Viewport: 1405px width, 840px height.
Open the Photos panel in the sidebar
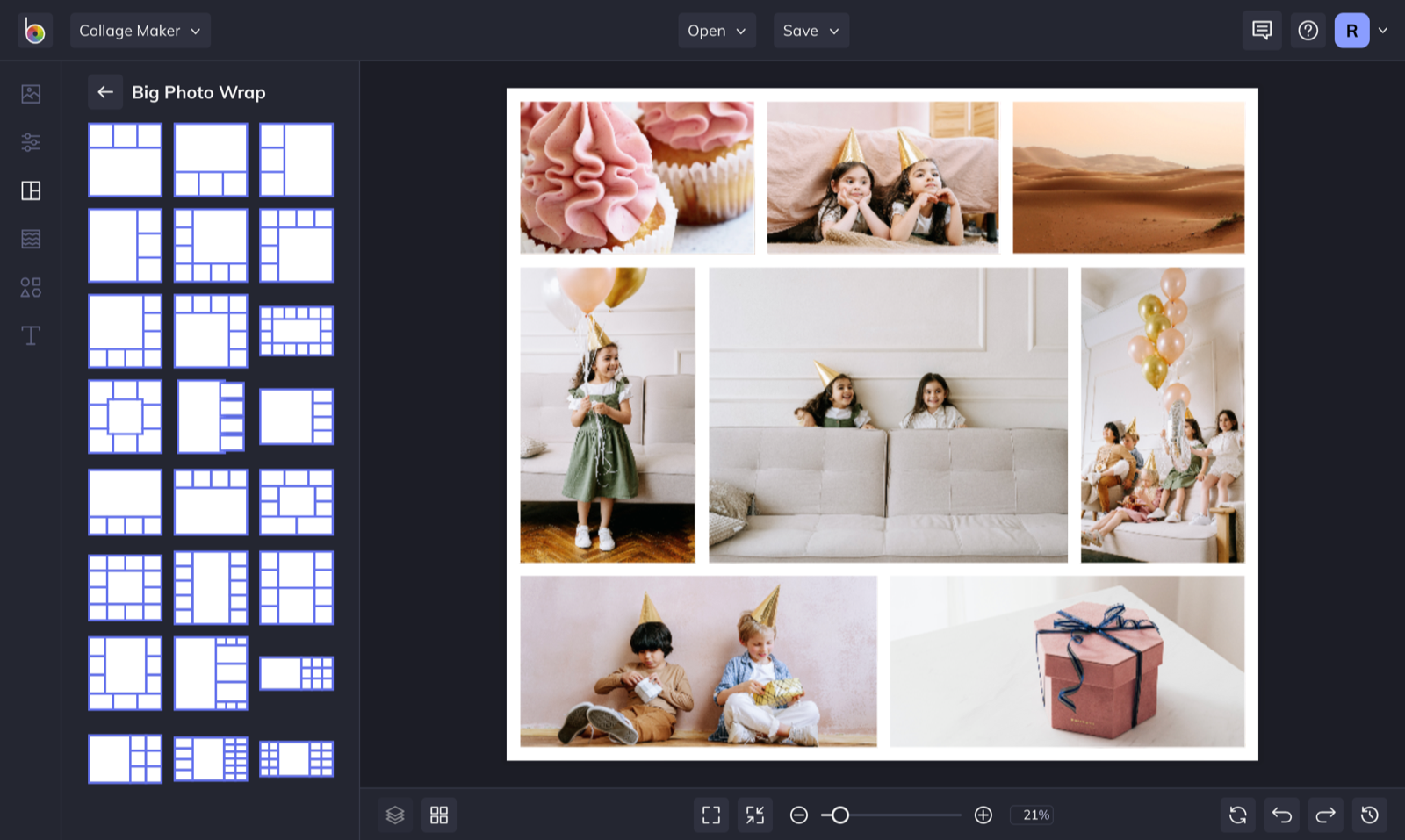coord(31,94)
